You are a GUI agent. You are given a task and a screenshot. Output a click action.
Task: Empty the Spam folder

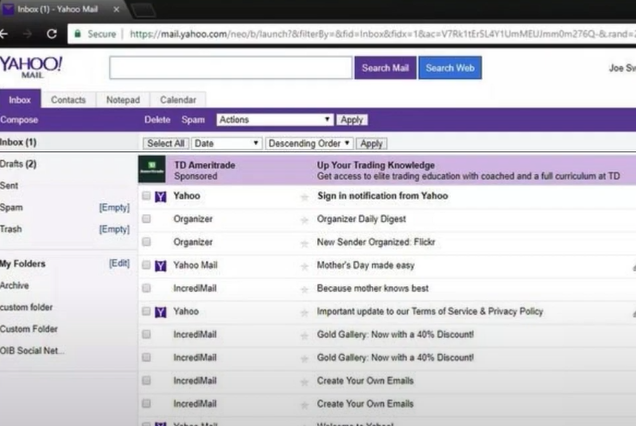114,207
